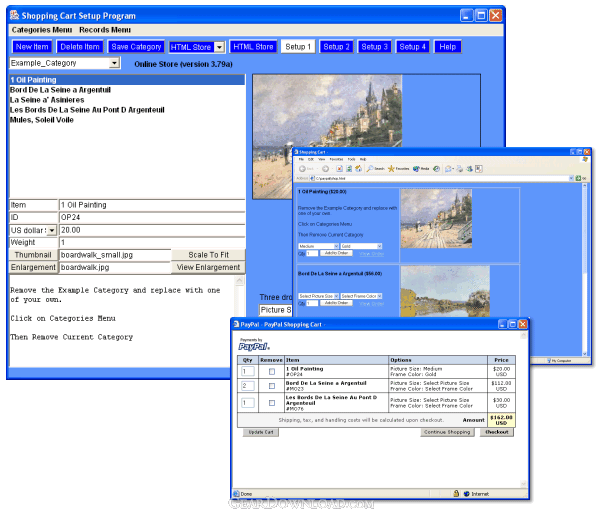Image resolution: width=604 pixels, height=512 pixels.
Task: Click the View Enlargement button
Action: pyautogui.click(x=208, y=267)
